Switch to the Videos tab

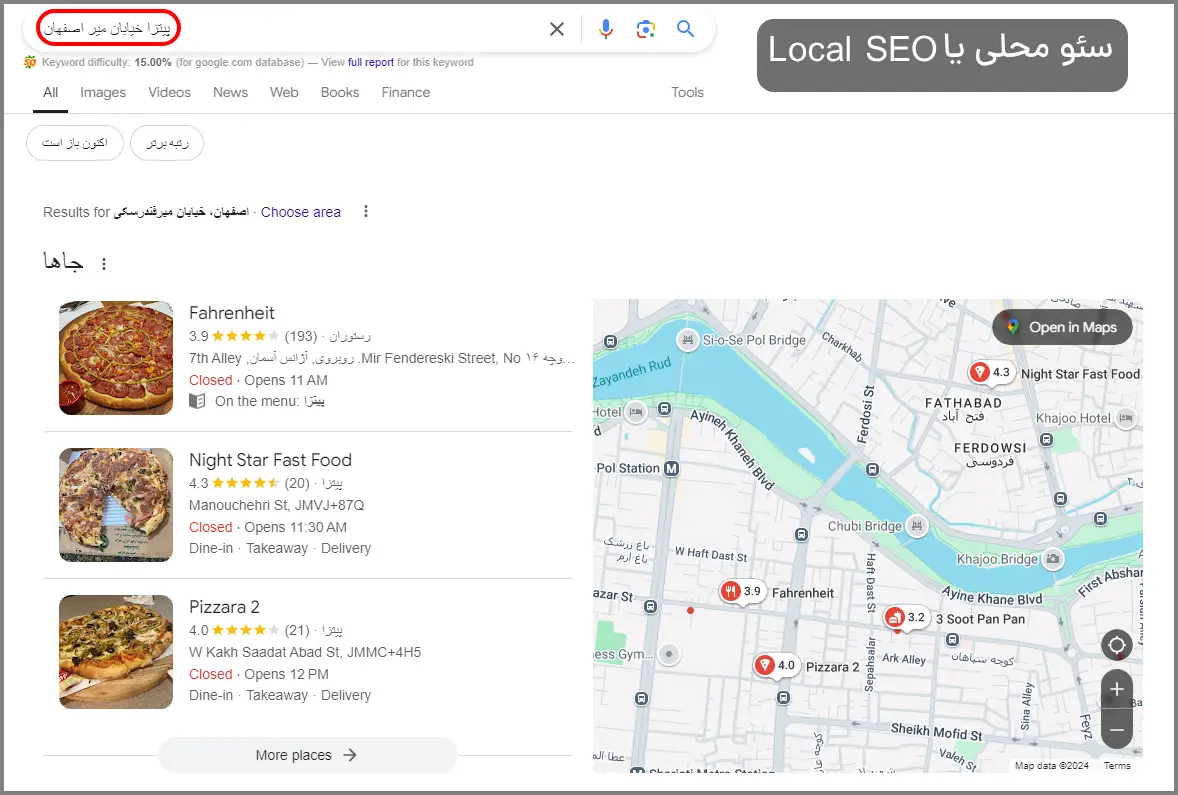pyautogui.click(x=169, y=92)
